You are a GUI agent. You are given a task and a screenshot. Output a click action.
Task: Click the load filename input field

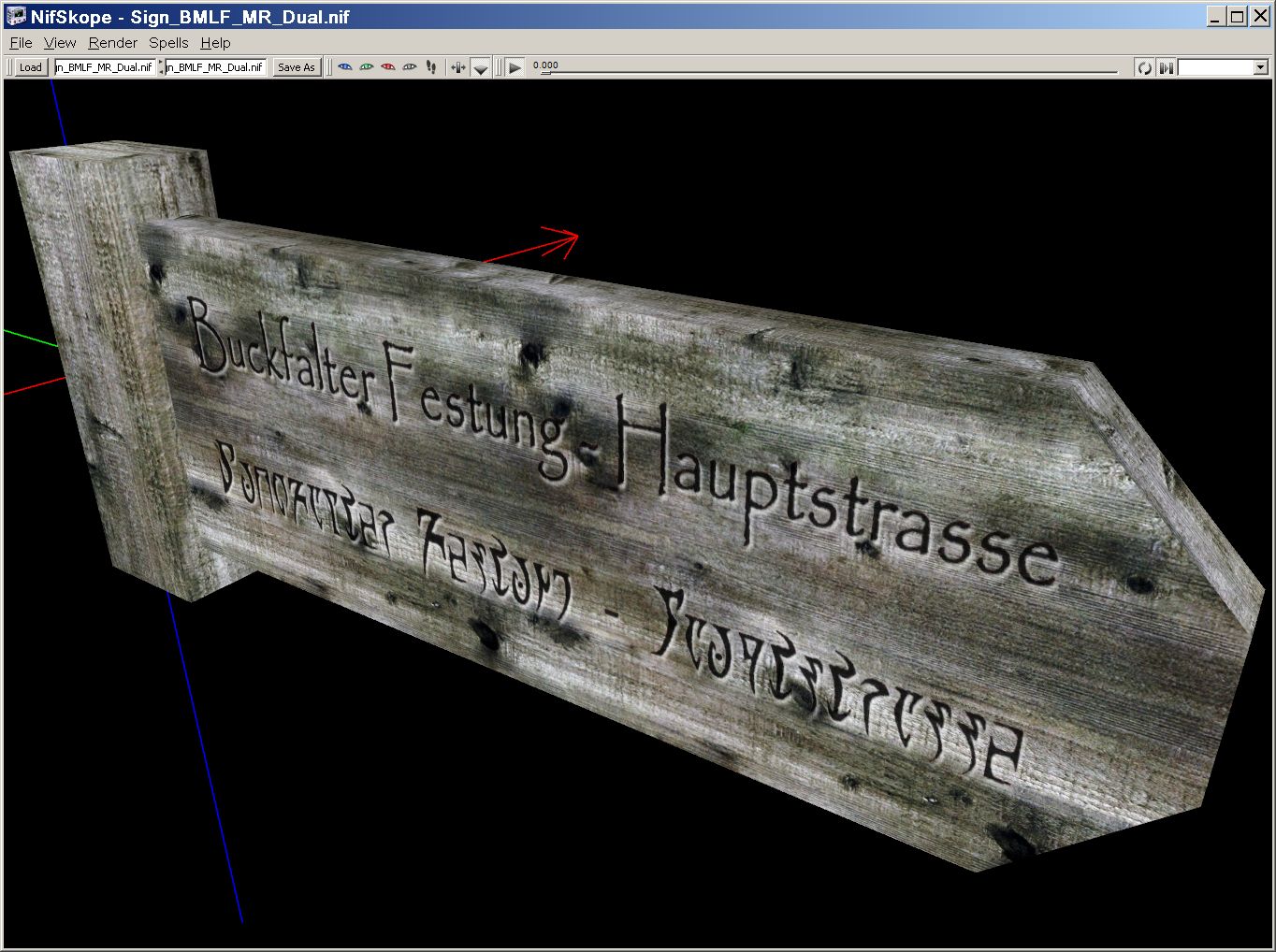click(104, 67)
